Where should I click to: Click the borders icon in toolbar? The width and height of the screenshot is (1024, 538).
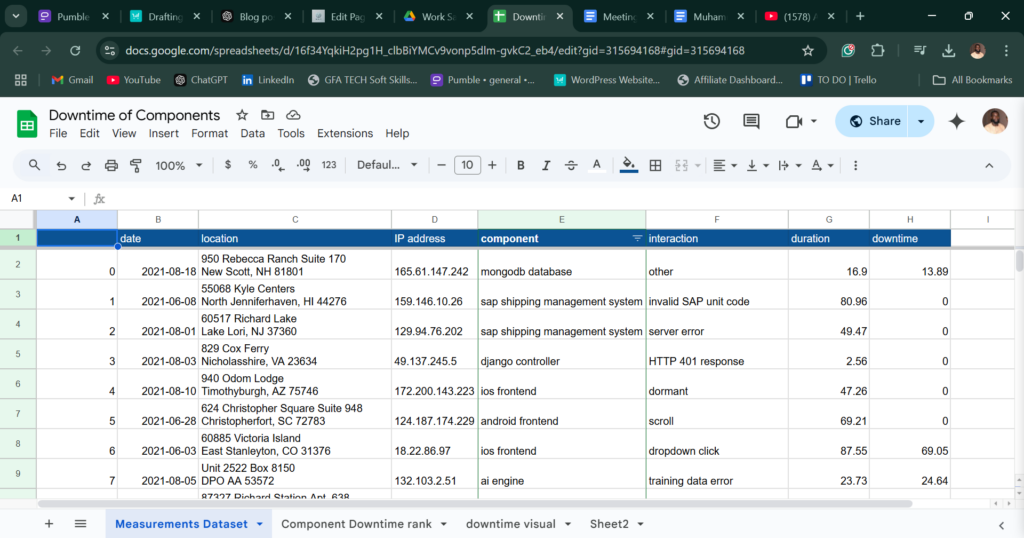coord(655,165)
